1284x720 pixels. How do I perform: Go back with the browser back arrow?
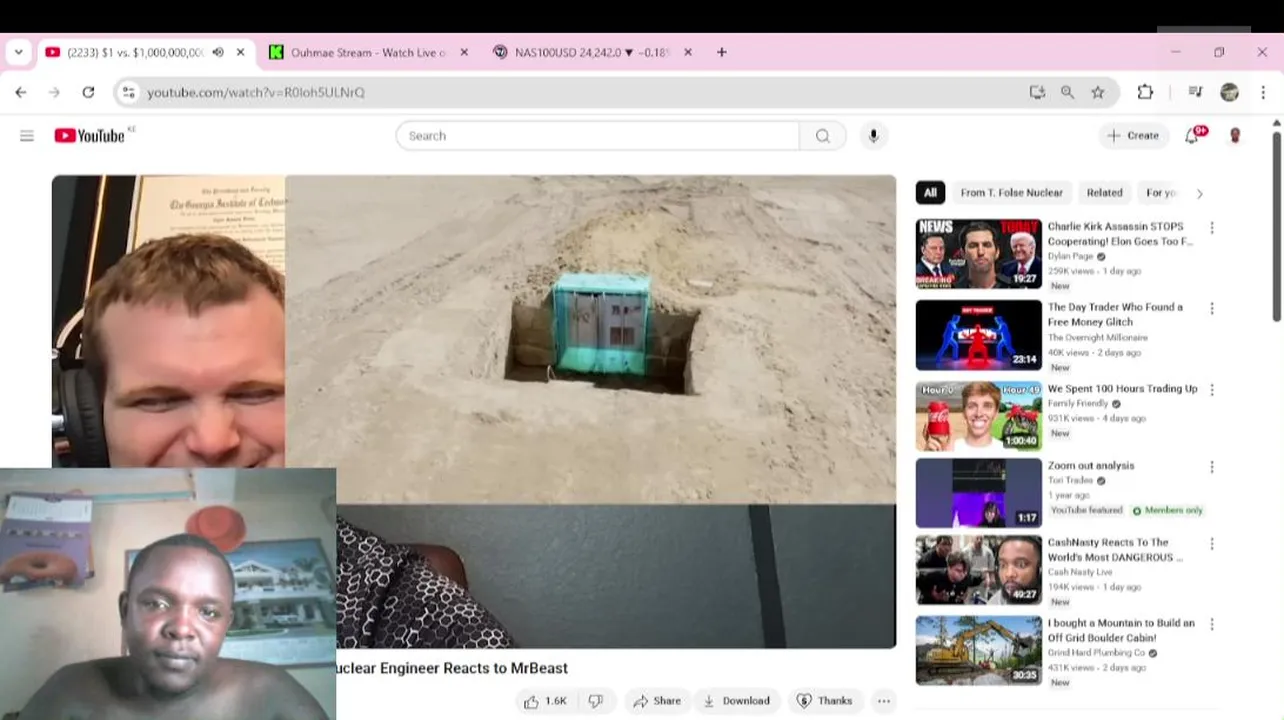coord(21,92)
